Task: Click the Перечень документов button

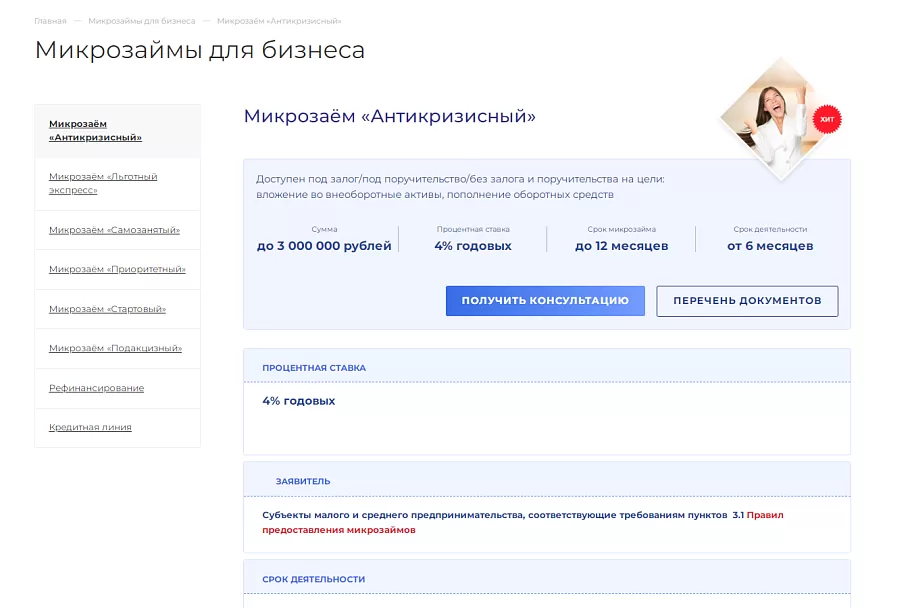Action: coord(747,301)
